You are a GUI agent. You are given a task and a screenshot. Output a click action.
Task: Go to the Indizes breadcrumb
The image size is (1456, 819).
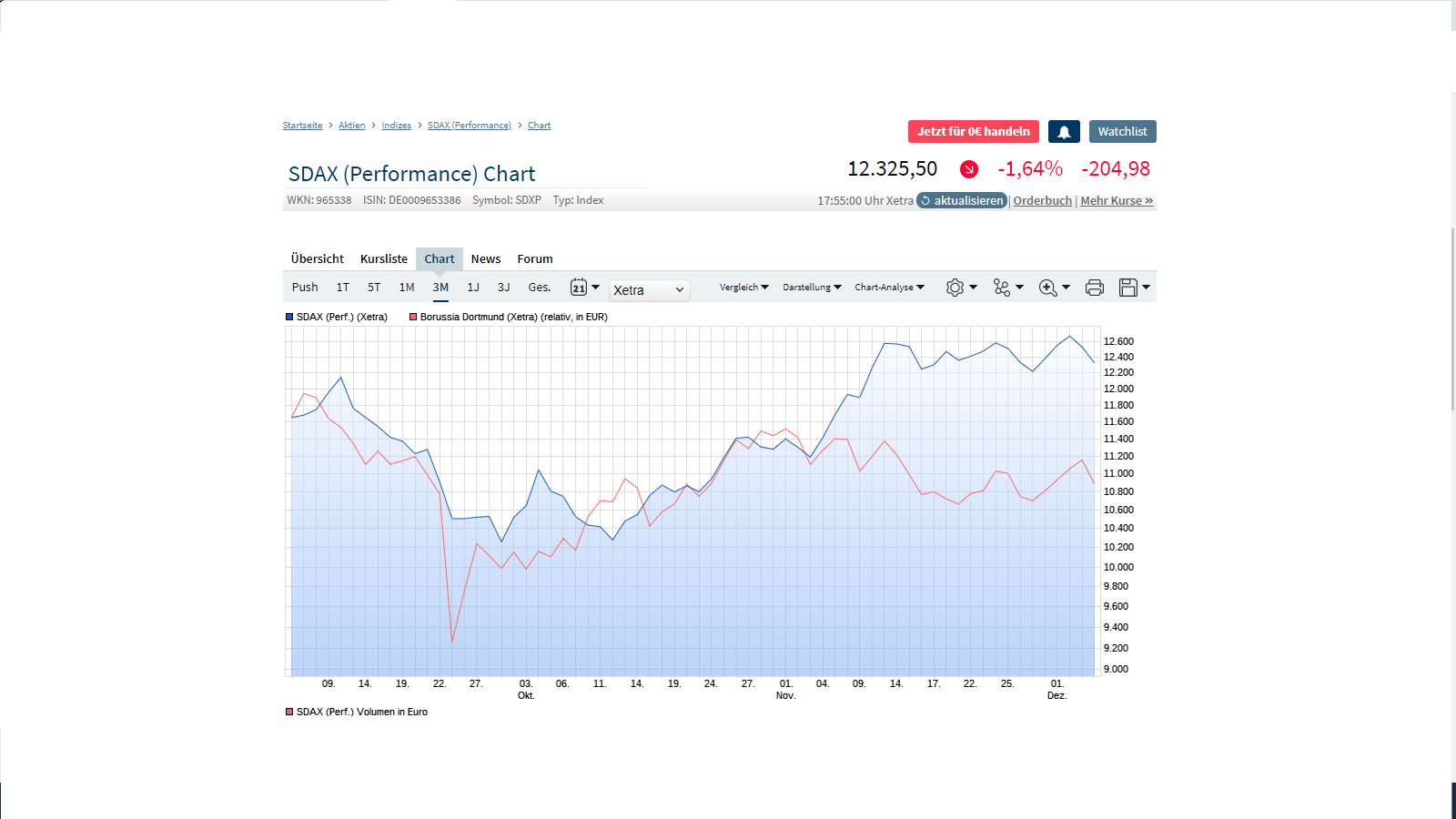397,126
